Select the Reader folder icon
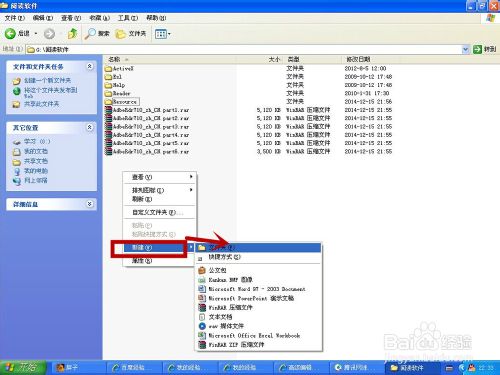 (x=108, y=93)
